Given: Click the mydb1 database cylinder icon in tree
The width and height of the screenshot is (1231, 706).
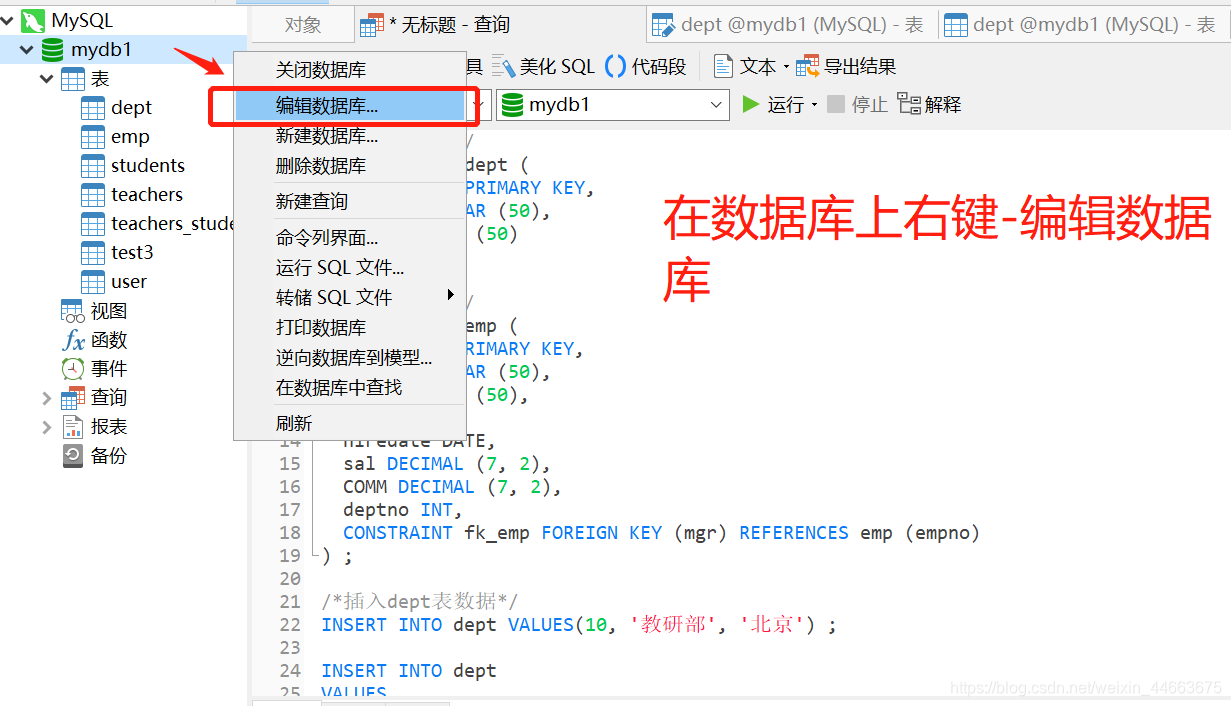Looking at the screenshot, I should point(53,49).
